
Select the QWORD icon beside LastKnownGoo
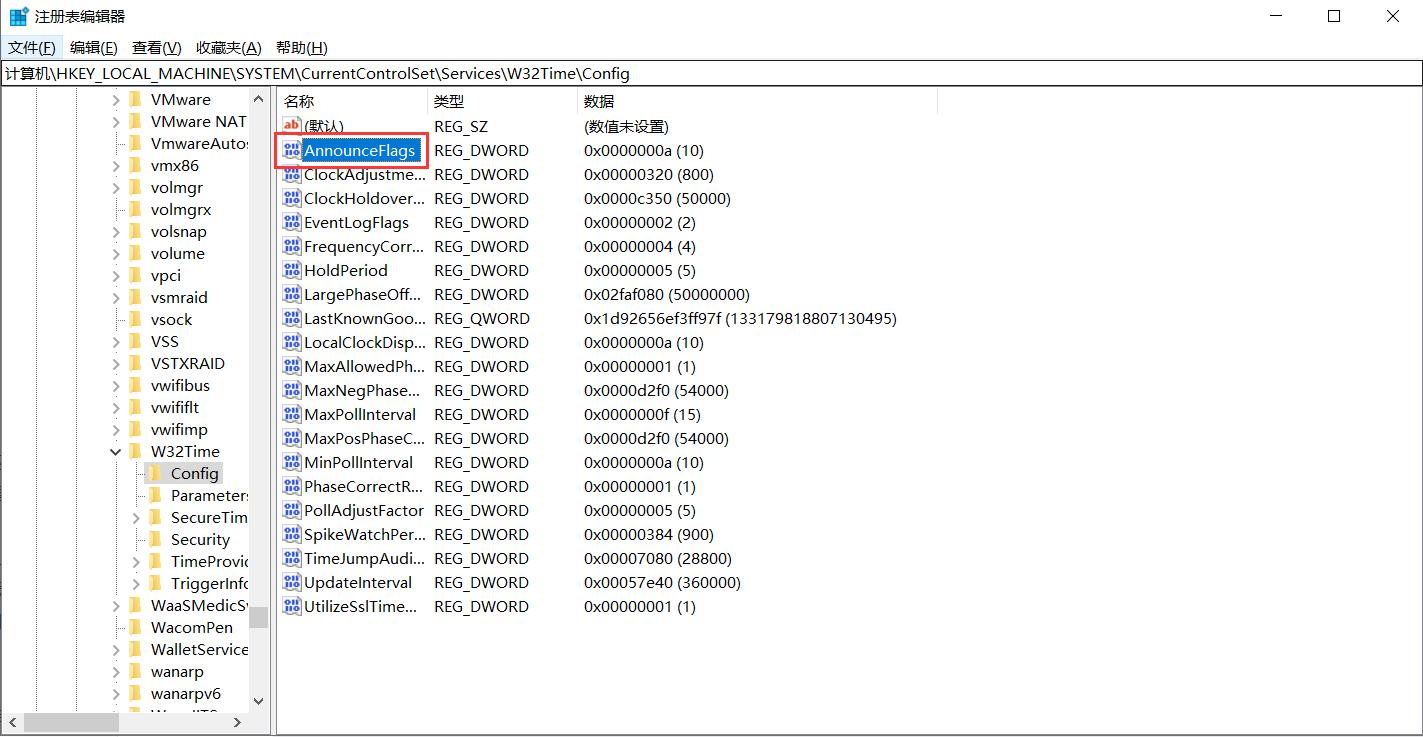click(293, 318)
